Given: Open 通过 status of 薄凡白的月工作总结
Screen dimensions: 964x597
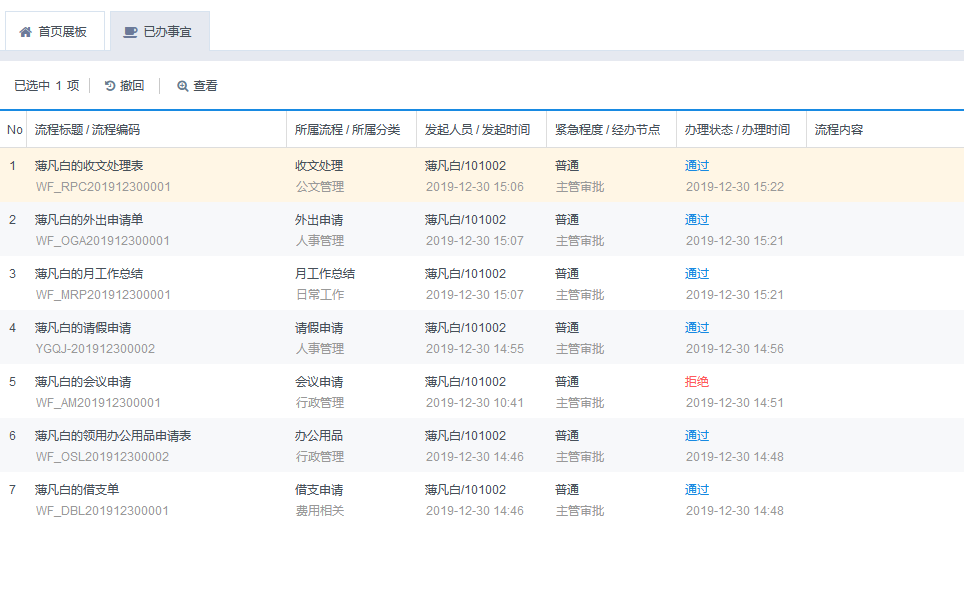Looking at the screenshot, I should pos(697,274).
